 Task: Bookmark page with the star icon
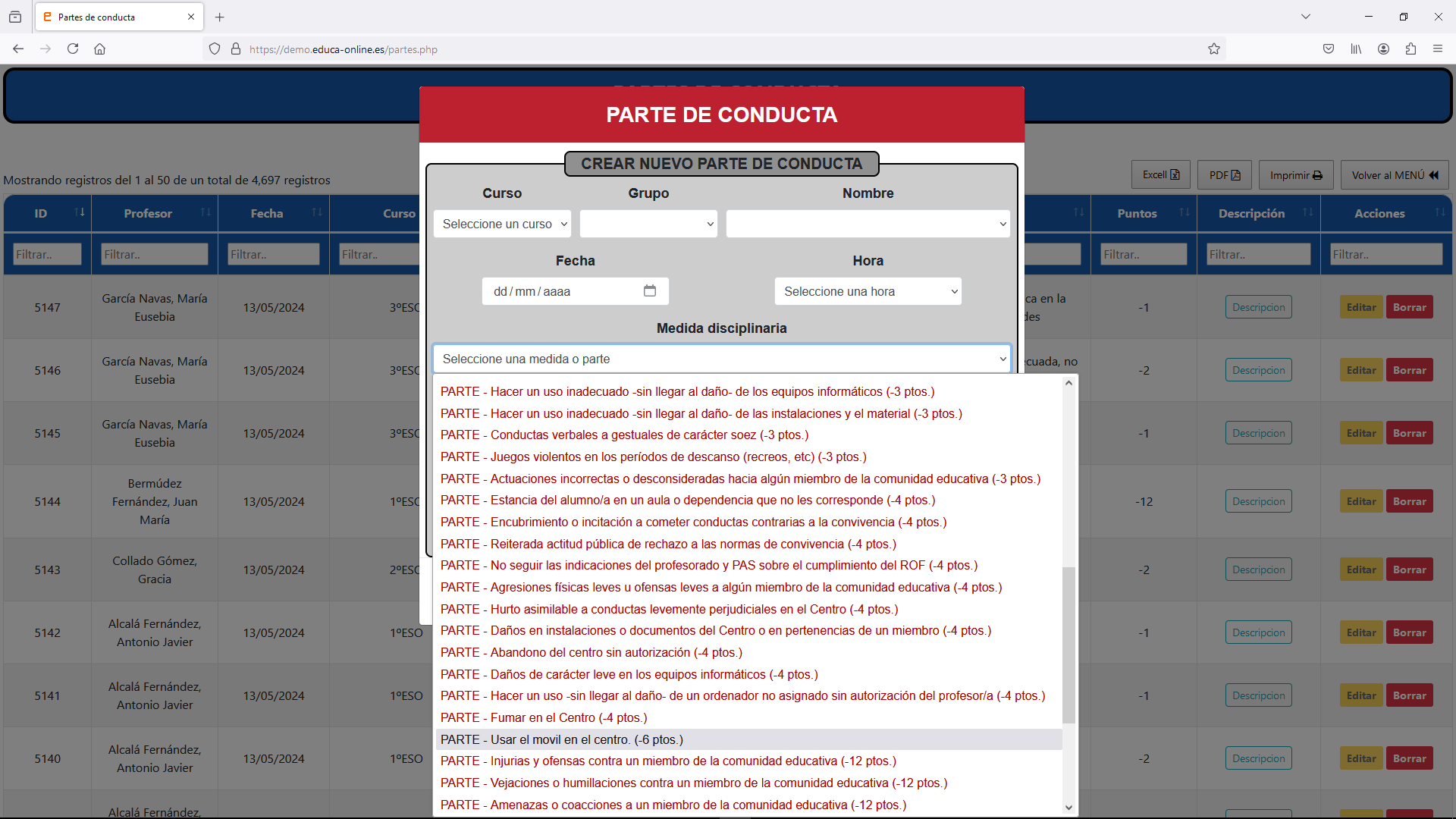pos(1214,49)
